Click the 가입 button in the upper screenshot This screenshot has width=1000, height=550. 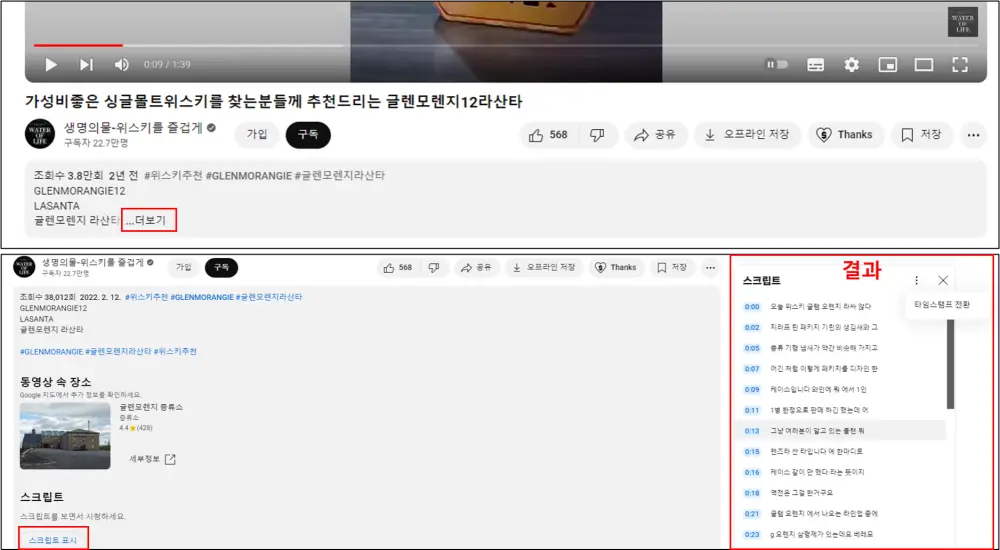tap(257, 135)
